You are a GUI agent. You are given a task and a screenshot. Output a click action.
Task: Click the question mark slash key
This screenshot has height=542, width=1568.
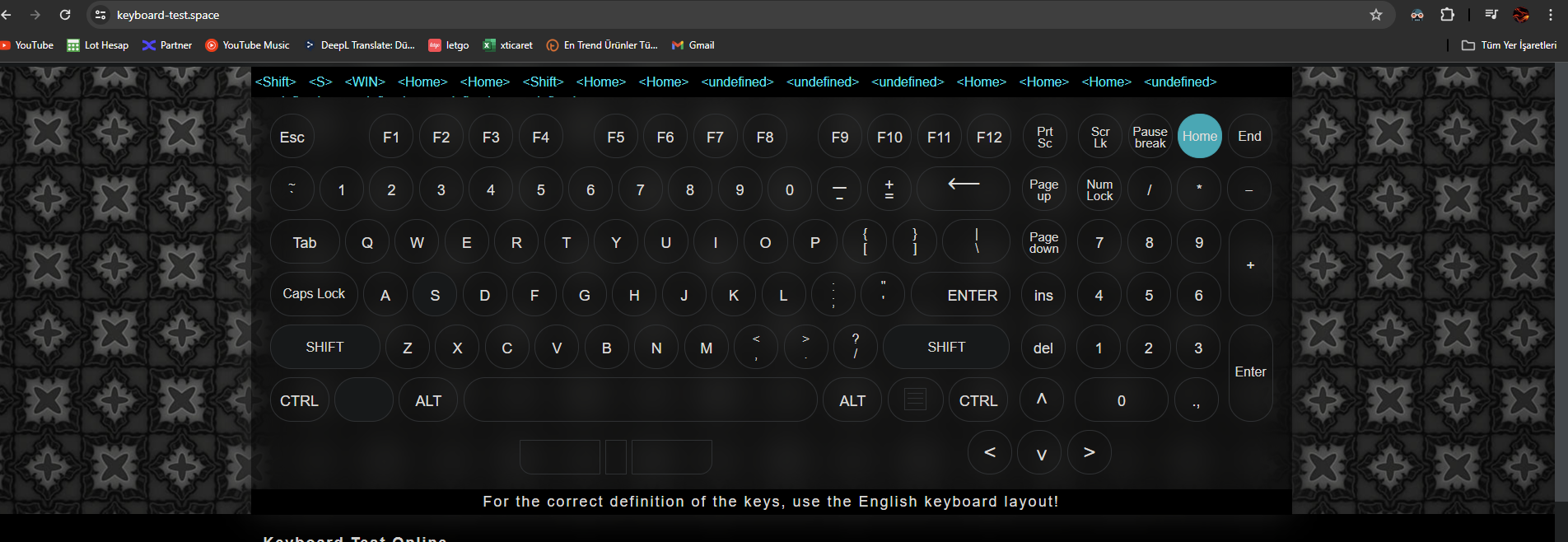(x=856, y=347)
